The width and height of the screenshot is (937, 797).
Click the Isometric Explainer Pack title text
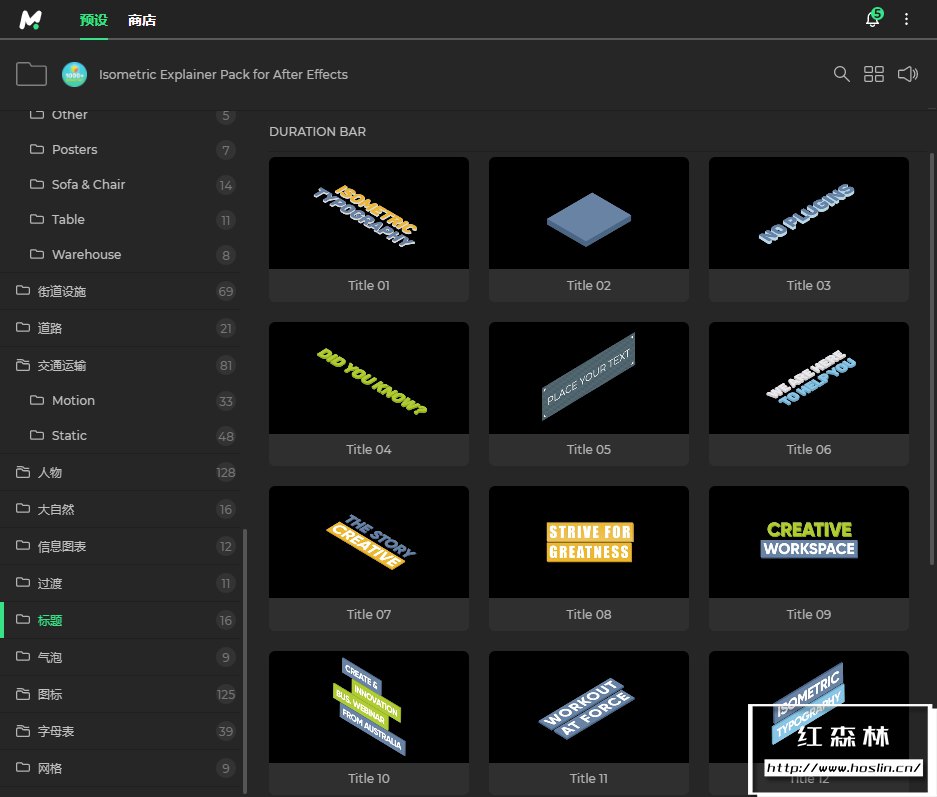(223, 75)
